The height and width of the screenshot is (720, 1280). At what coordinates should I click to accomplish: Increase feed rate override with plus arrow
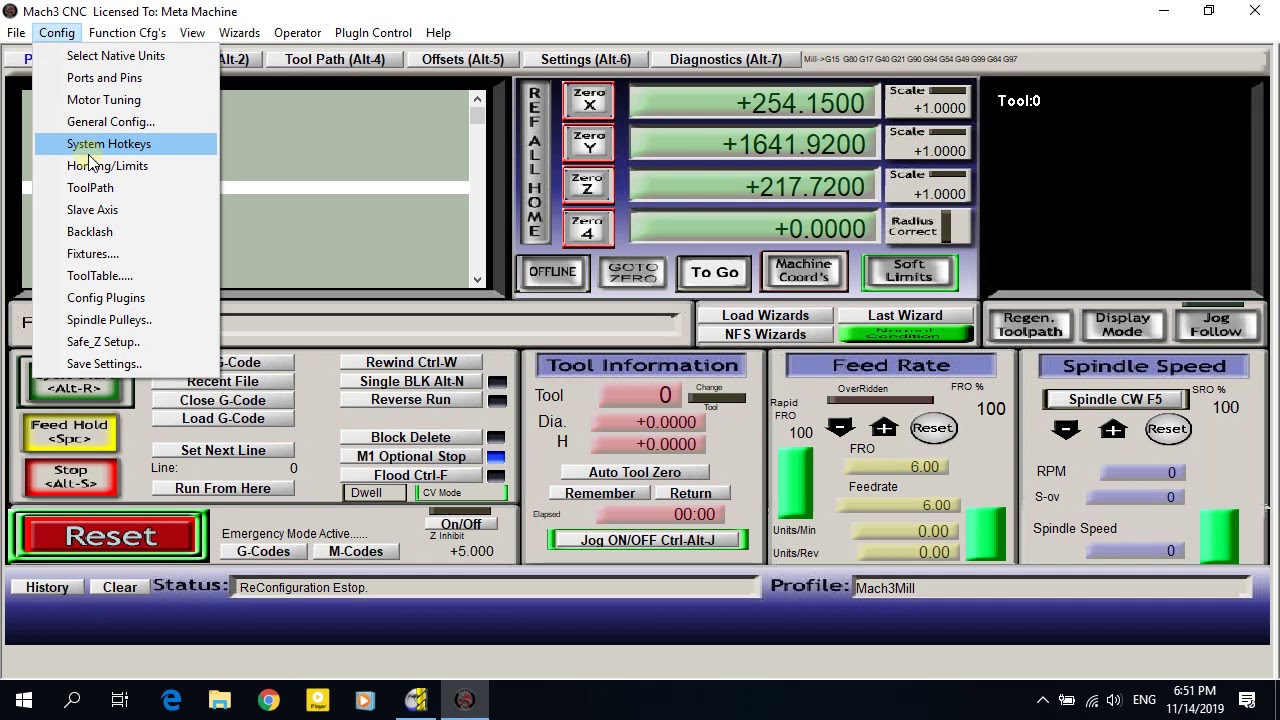884,428
